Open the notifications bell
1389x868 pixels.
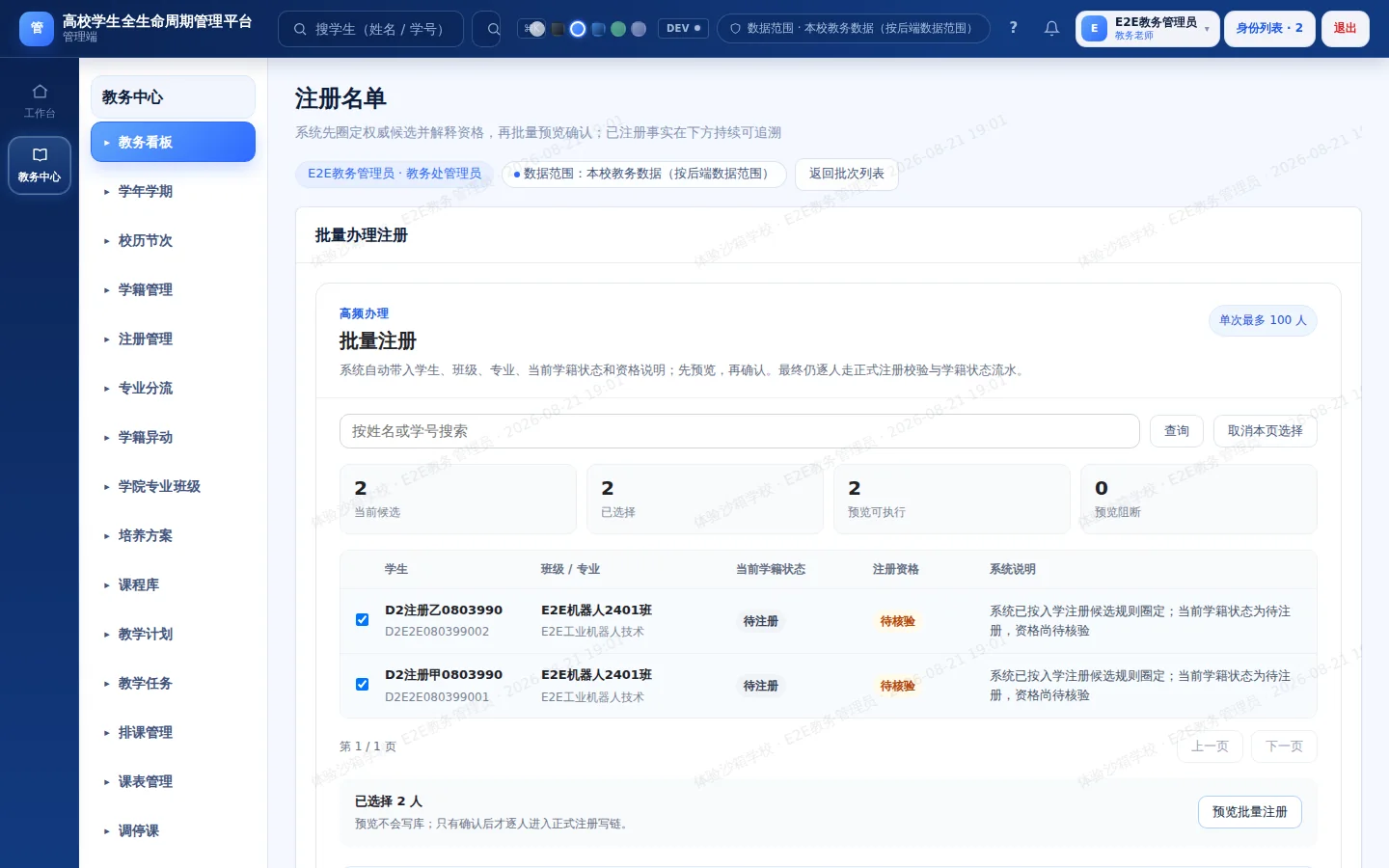tap(1051, 28)
